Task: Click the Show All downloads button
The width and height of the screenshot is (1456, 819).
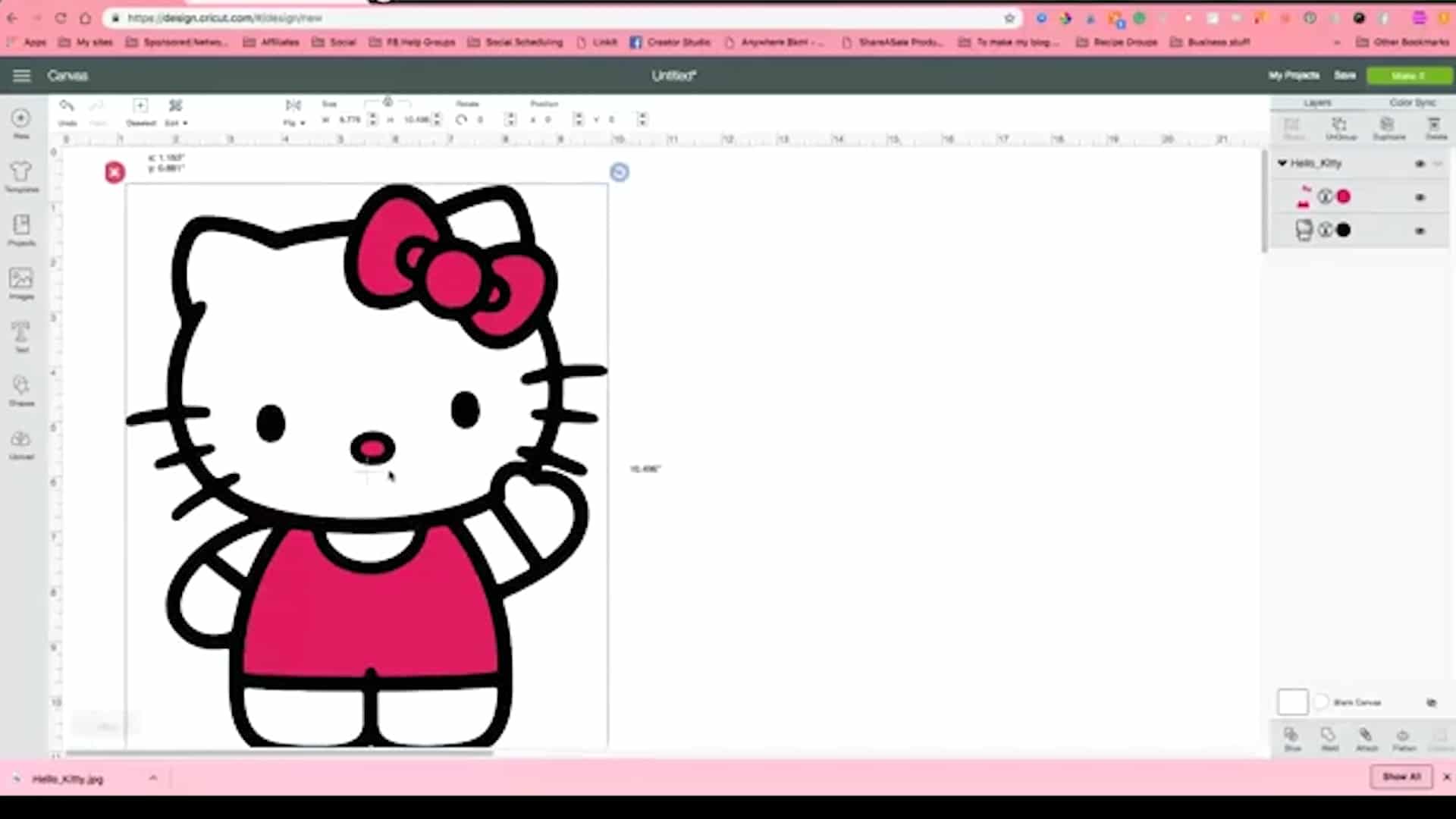Action: point(1401,777)
